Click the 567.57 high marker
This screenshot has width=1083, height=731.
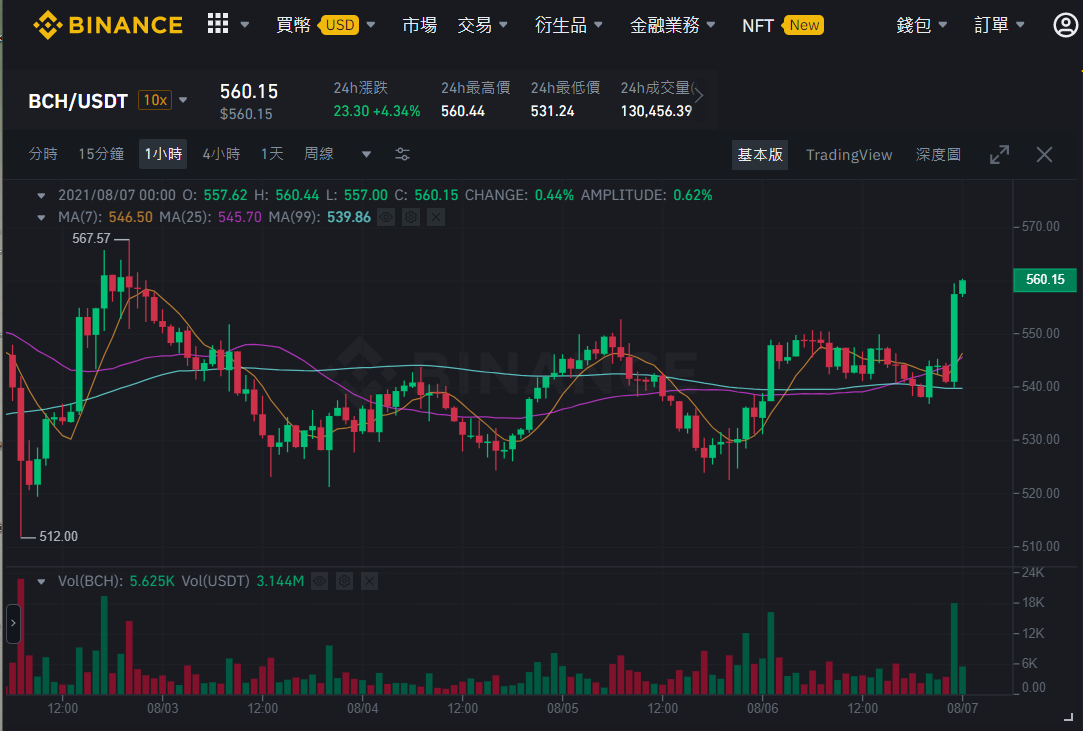(91, 238)
